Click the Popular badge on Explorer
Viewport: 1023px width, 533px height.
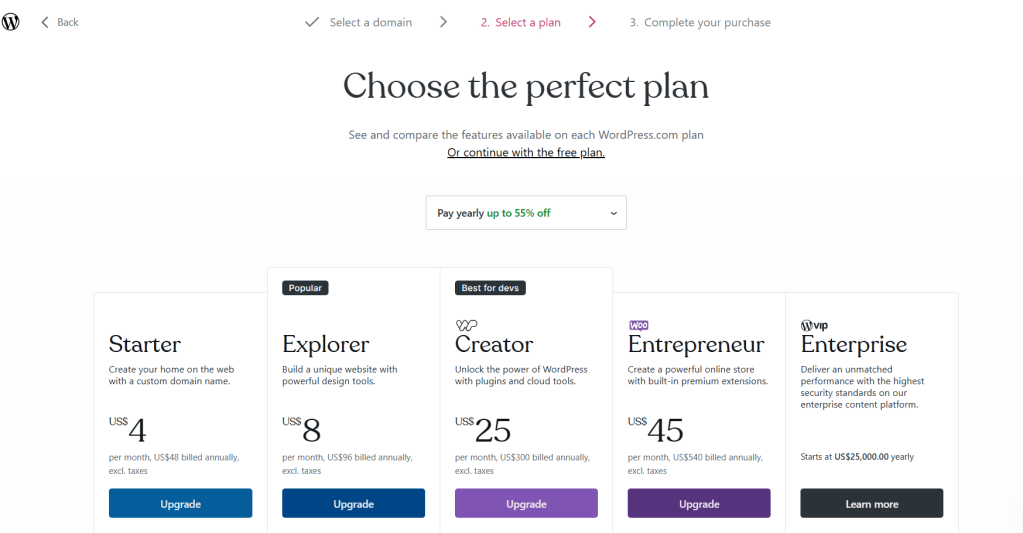(x=305, y=288)
